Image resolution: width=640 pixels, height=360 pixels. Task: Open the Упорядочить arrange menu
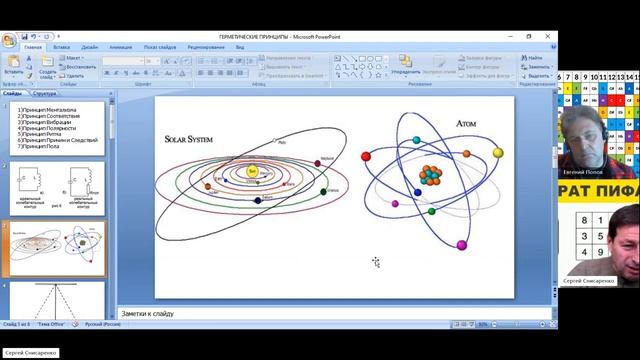tap(405, 66)
